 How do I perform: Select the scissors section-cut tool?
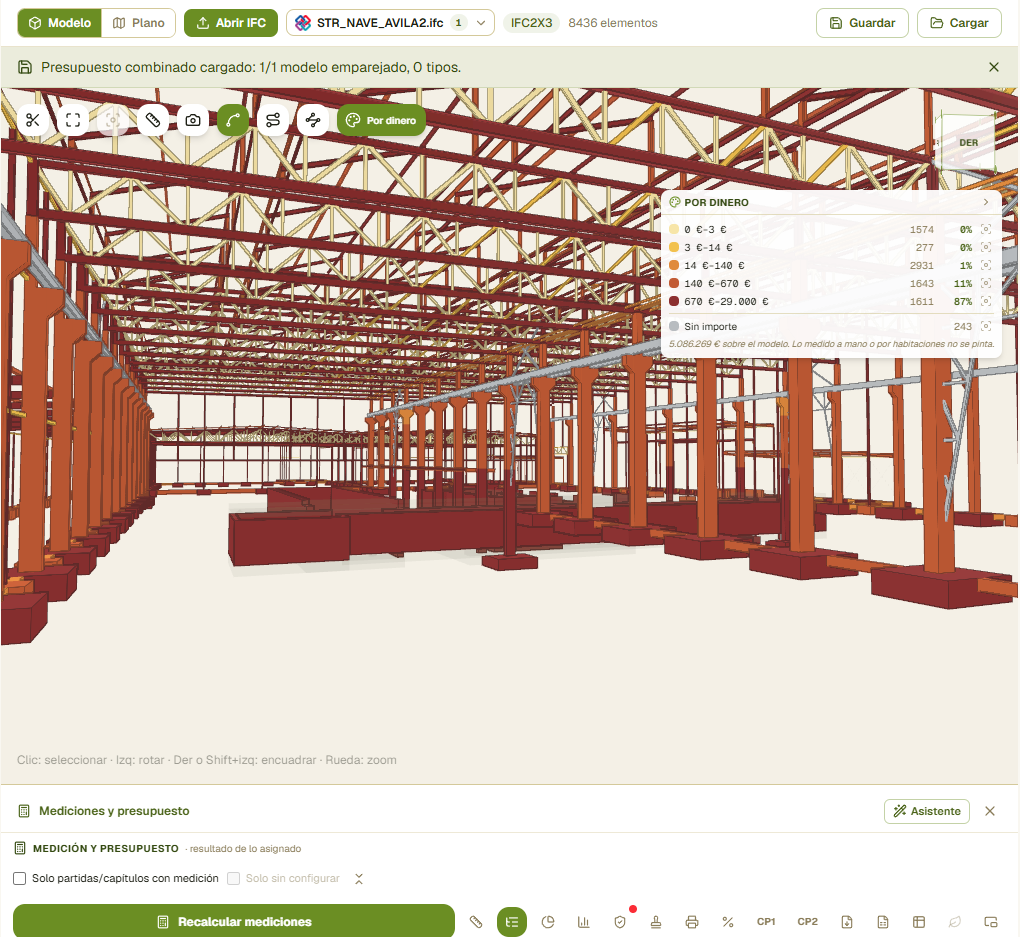[33, 120]
